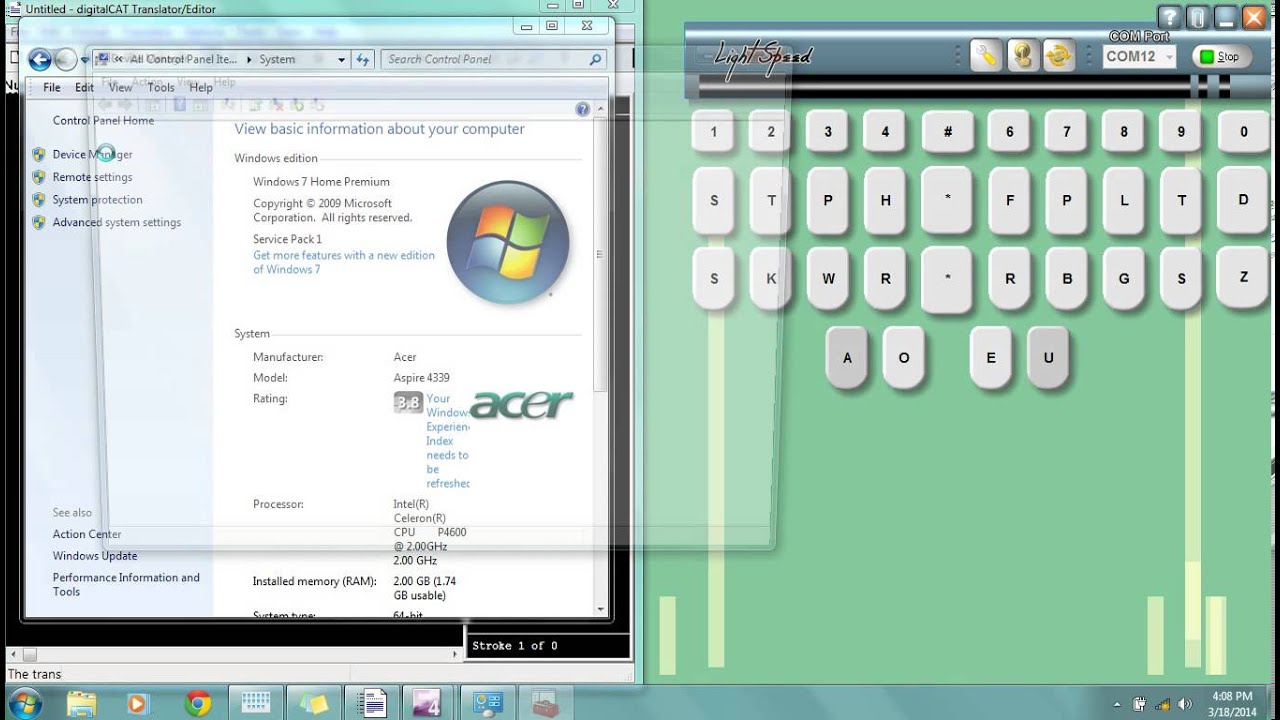Click Get more features with a new edition
The height and width of the screenshot is (720, 1280).
point(344,262)
